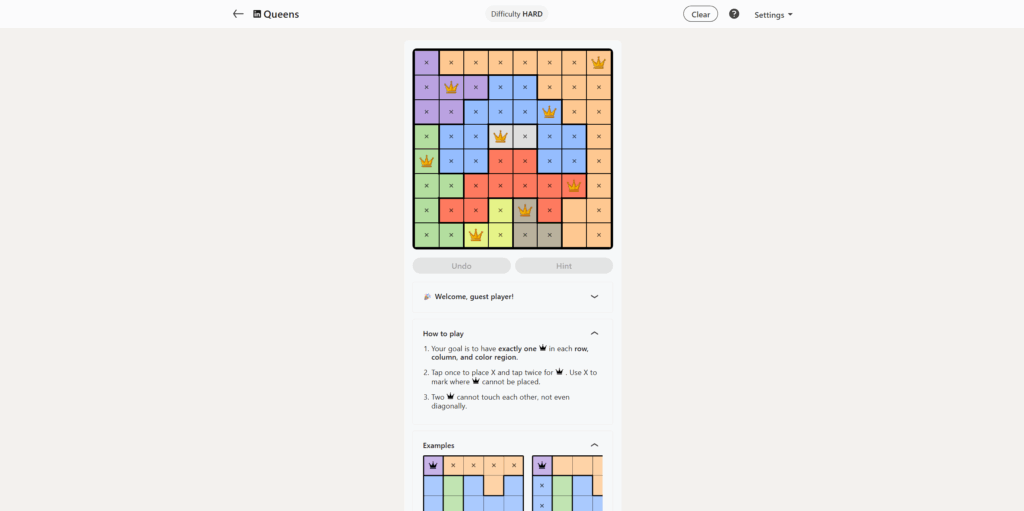The width and height of the screenshot is (1024, 511).
Task: Toggle the empty orange cell right of the tan queen row
Action: [573, 210]
